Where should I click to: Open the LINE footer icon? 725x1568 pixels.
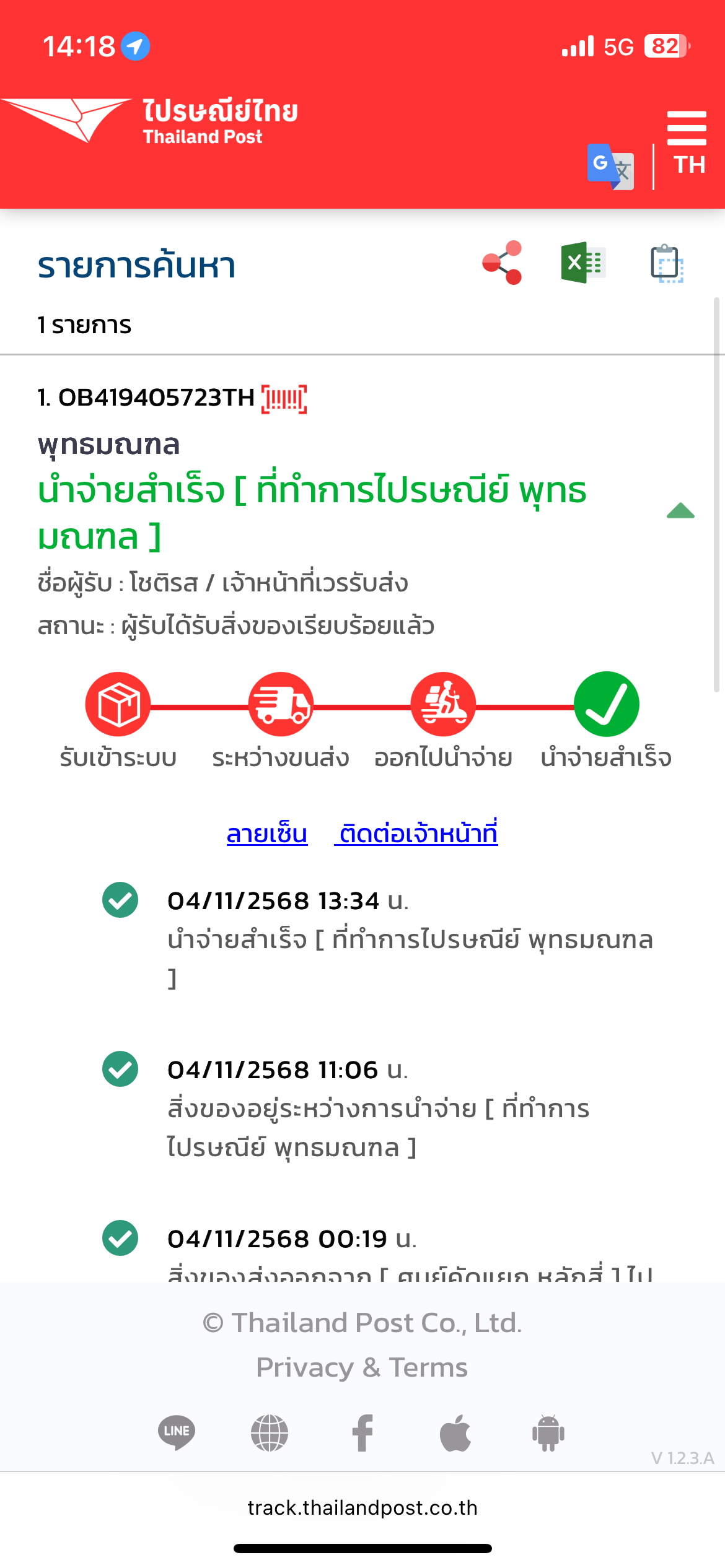pyautogui.click(x=177, y=1432)
